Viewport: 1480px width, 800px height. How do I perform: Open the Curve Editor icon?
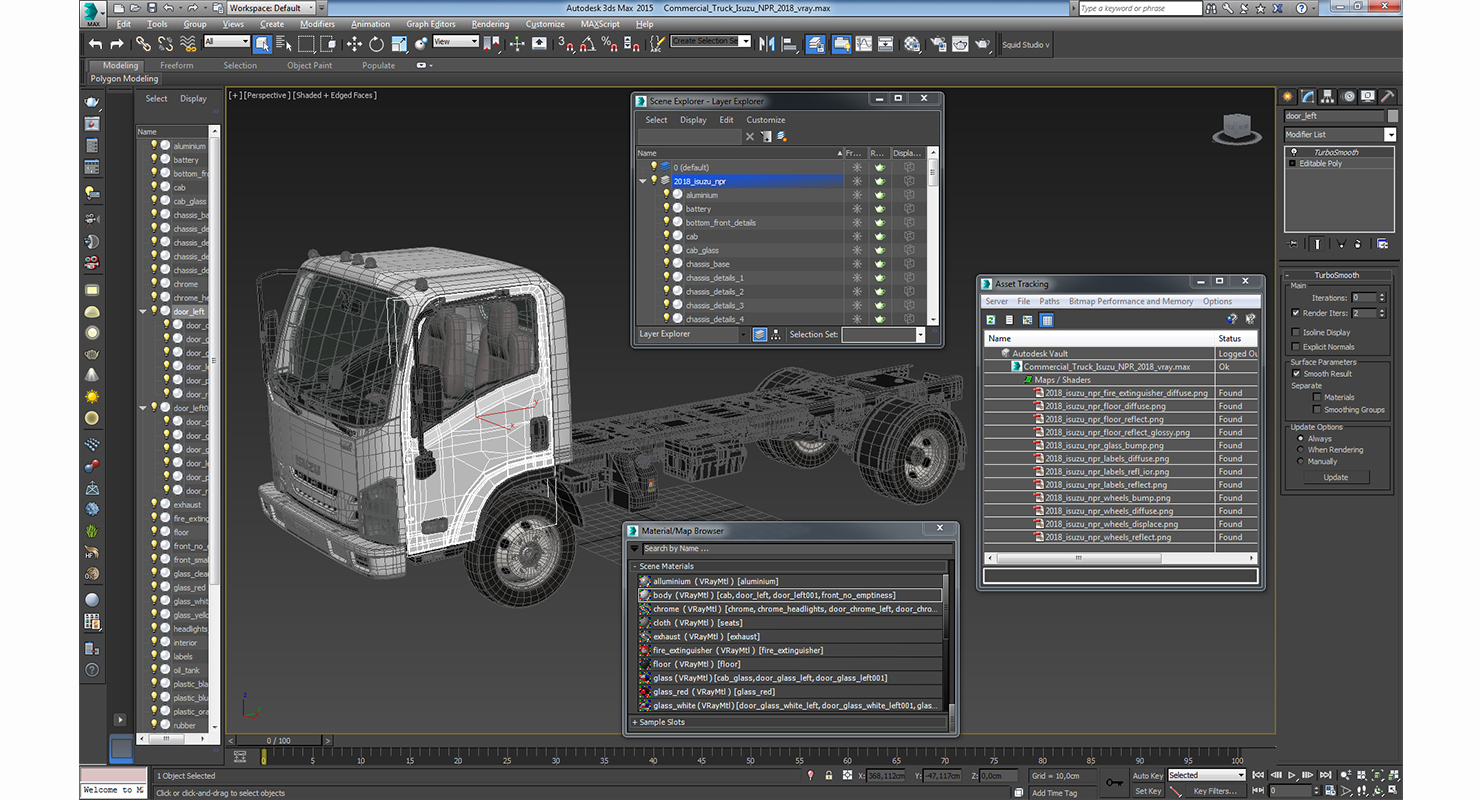(x=863, y=44)
